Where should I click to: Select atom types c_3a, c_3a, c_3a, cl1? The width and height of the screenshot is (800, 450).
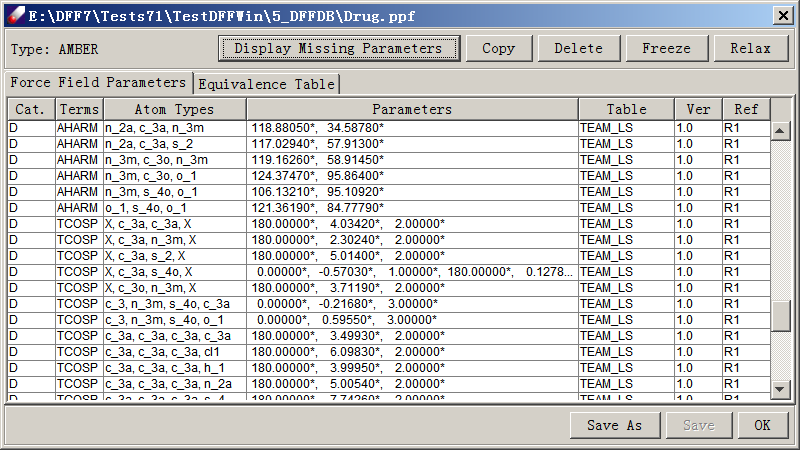coord(175,352)
